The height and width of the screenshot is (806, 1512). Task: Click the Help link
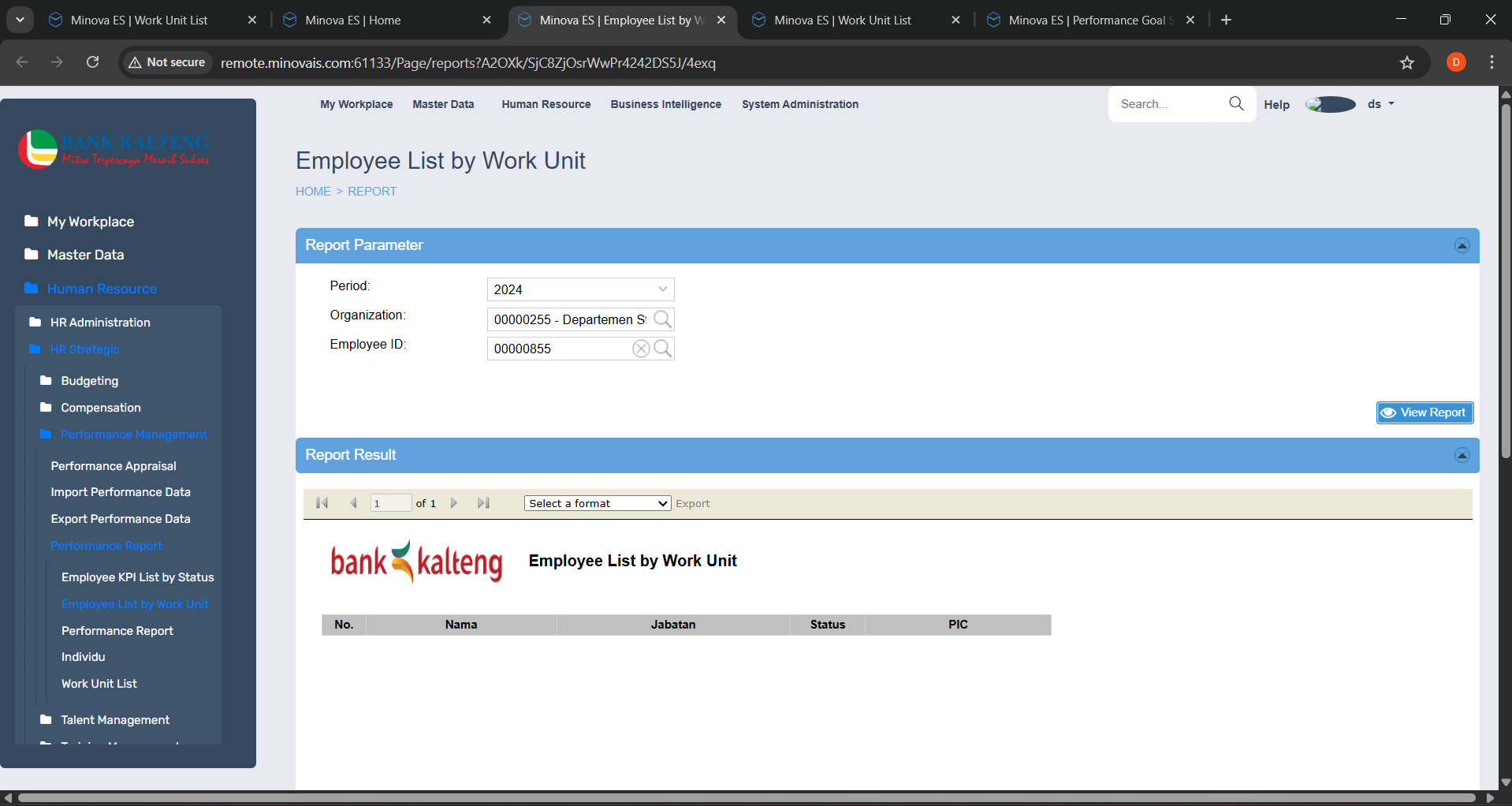1276,104
